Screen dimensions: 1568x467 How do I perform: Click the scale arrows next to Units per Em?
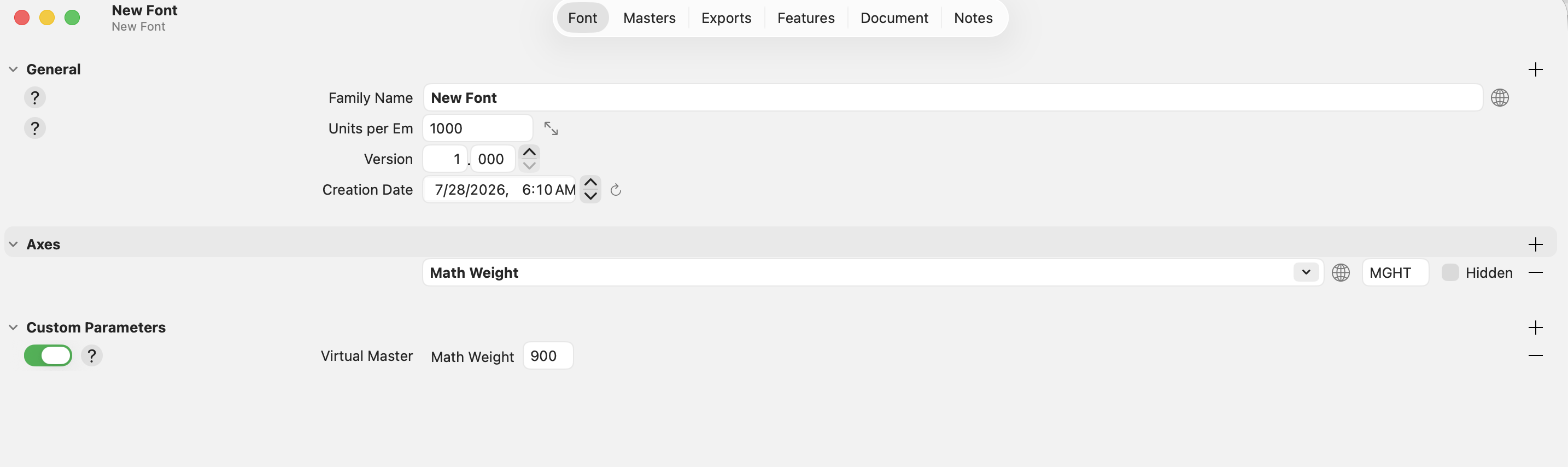pyautogui.click(x=551, y=129)
